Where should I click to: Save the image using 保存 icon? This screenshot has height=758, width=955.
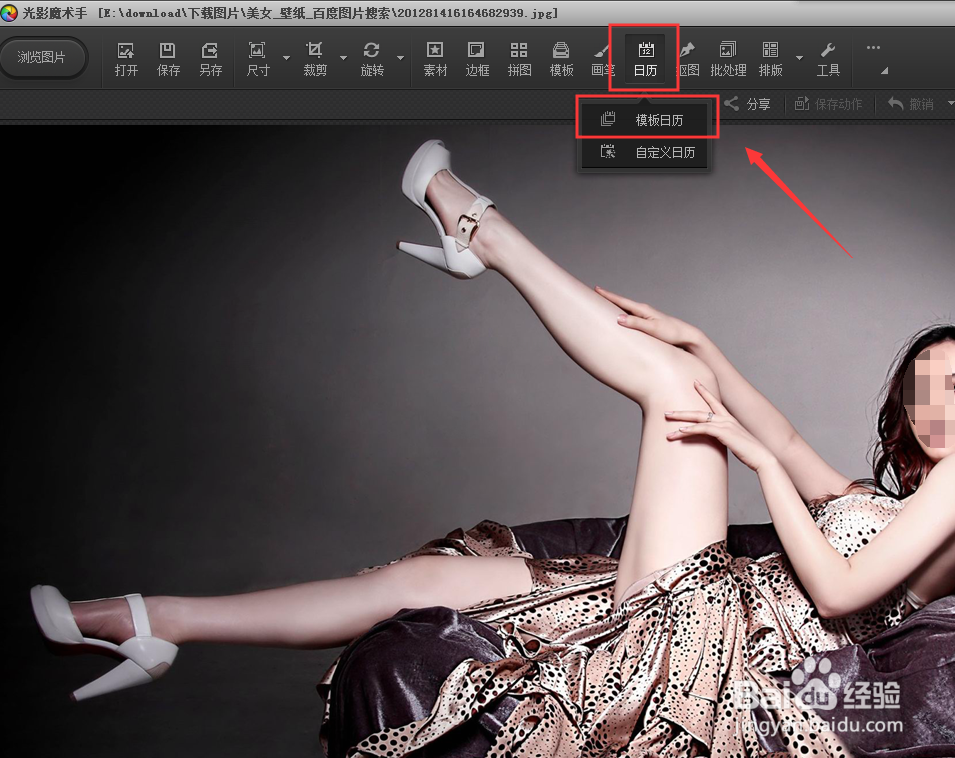168,59
